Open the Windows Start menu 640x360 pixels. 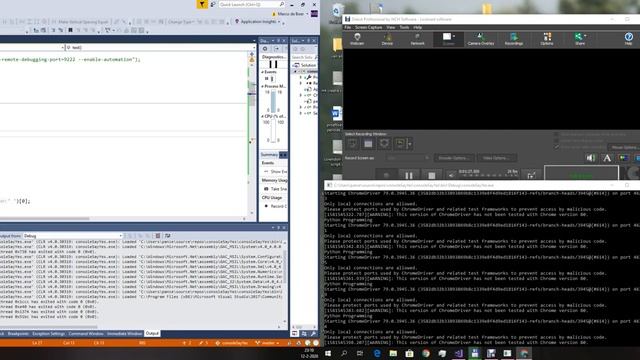(x=328, y=353)
